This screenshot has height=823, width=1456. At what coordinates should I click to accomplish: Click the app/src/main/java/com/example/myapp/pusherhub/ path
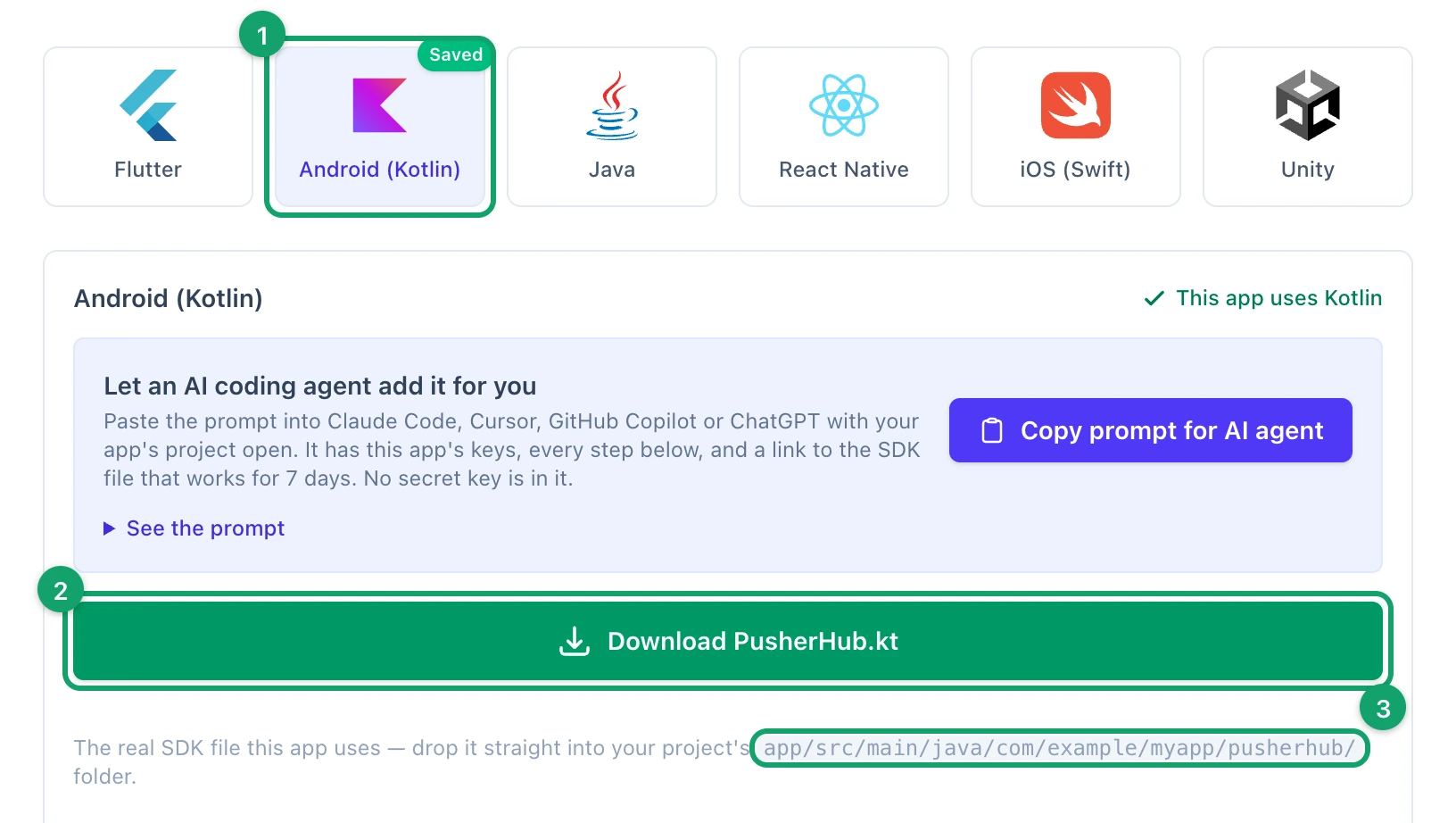click(1060, 748)
